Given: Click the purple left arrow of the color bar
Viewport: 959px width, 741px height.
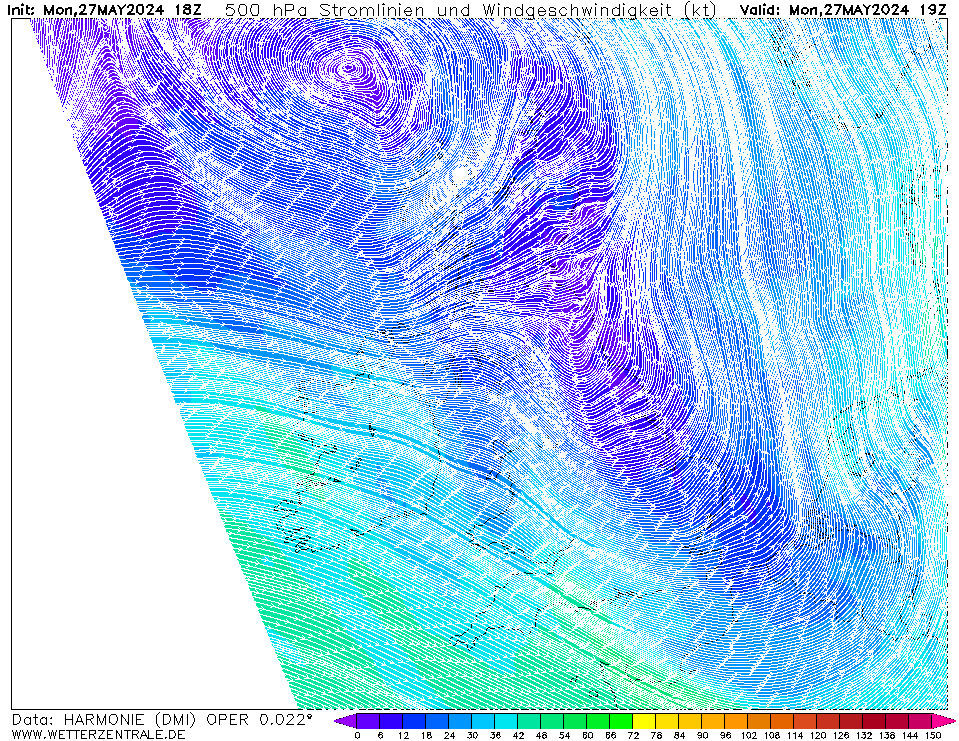Looking at the screenshot, I should coord(345,721).
